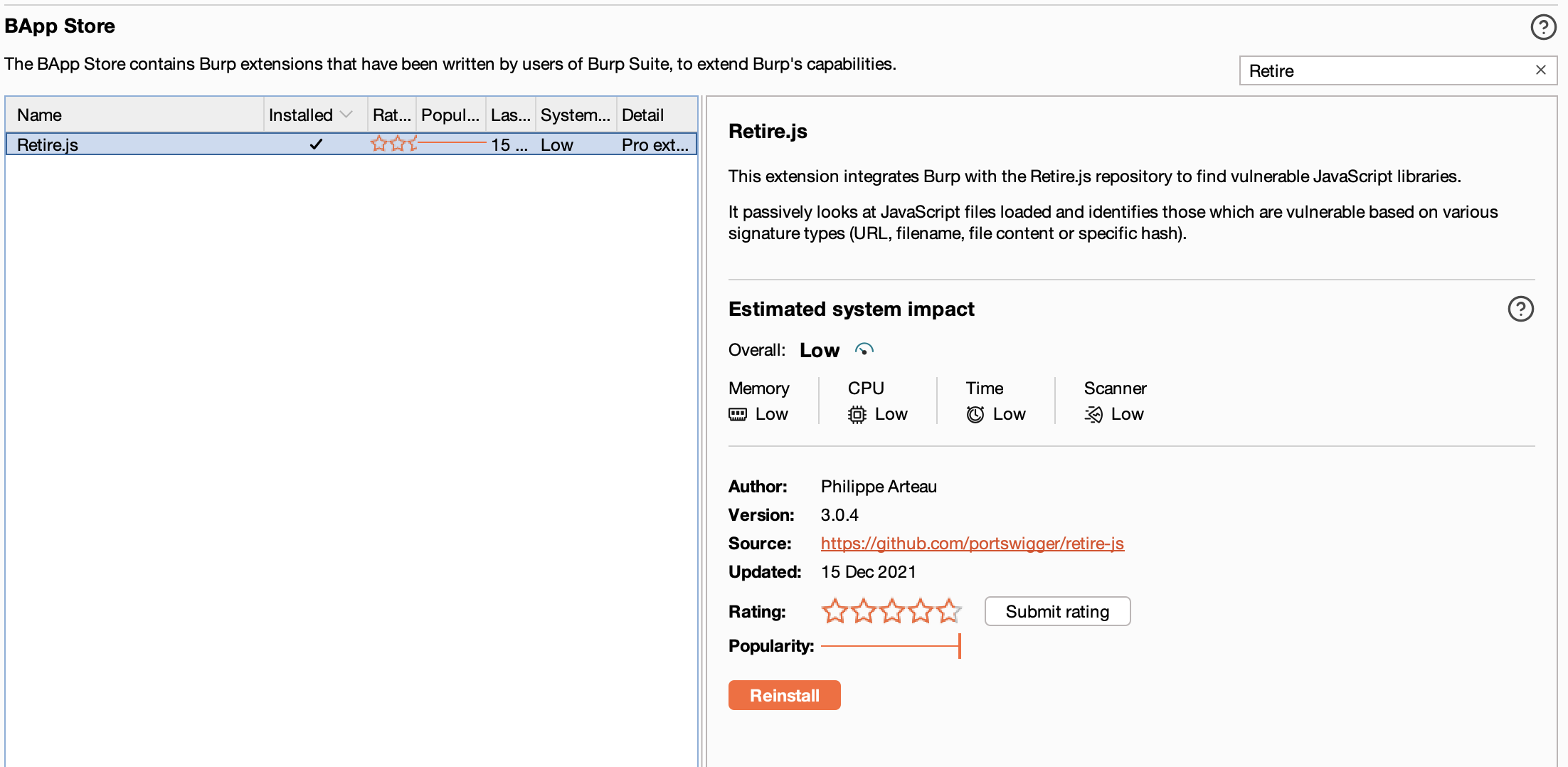Image resolution: width=1568 pixels, height=767 pixels.
Task: Click the Scanner impact icon
Action: [x=1093, y=414]
